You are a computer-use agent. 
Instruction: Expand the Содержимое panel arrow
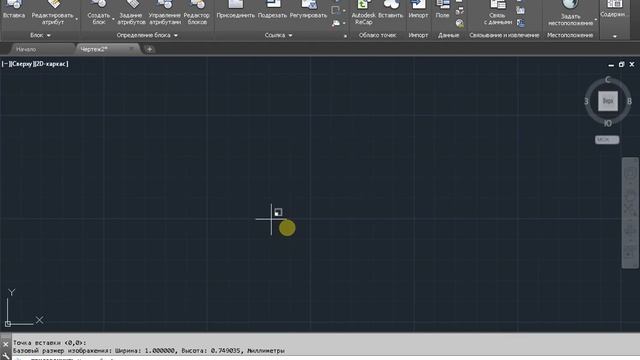pos(615,36)
